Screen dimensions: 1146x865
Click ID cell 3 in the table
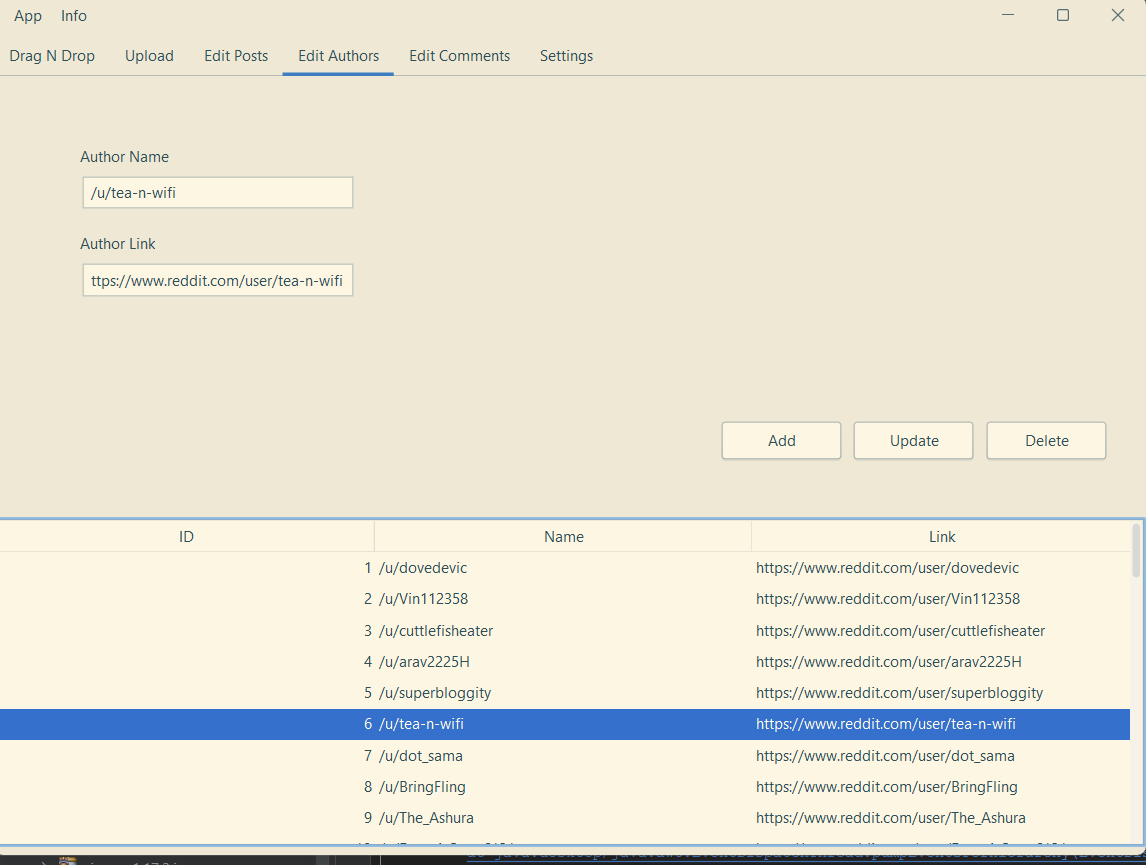point(187,630)
